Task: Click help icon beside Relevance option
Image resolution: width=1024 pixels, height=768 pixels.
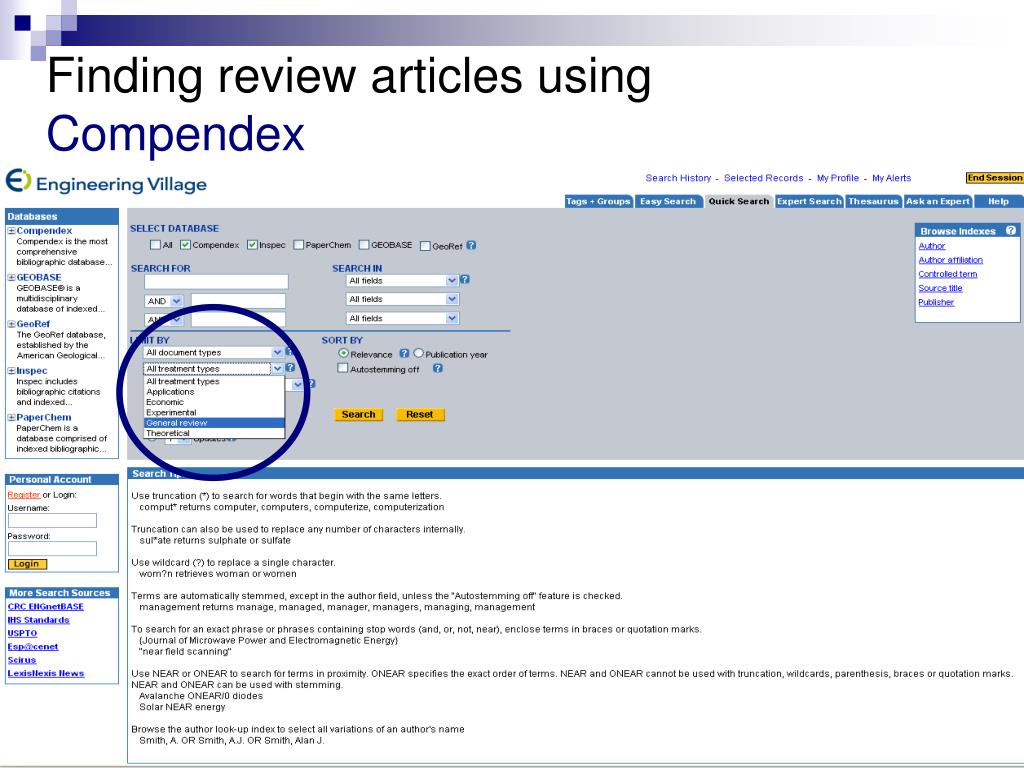Action: click(404, 353)
